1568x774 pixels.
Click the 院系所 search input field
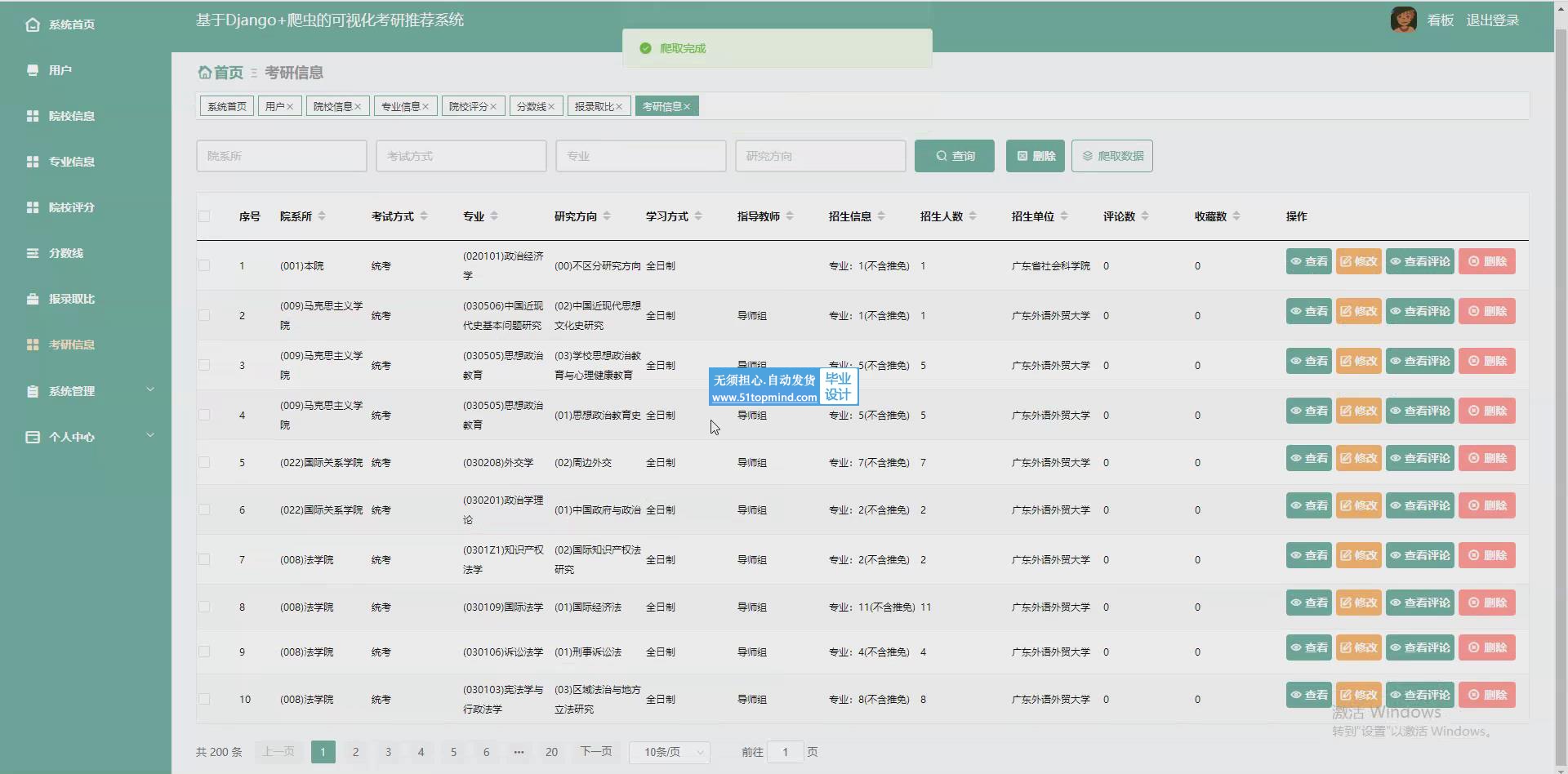point(282,156)
